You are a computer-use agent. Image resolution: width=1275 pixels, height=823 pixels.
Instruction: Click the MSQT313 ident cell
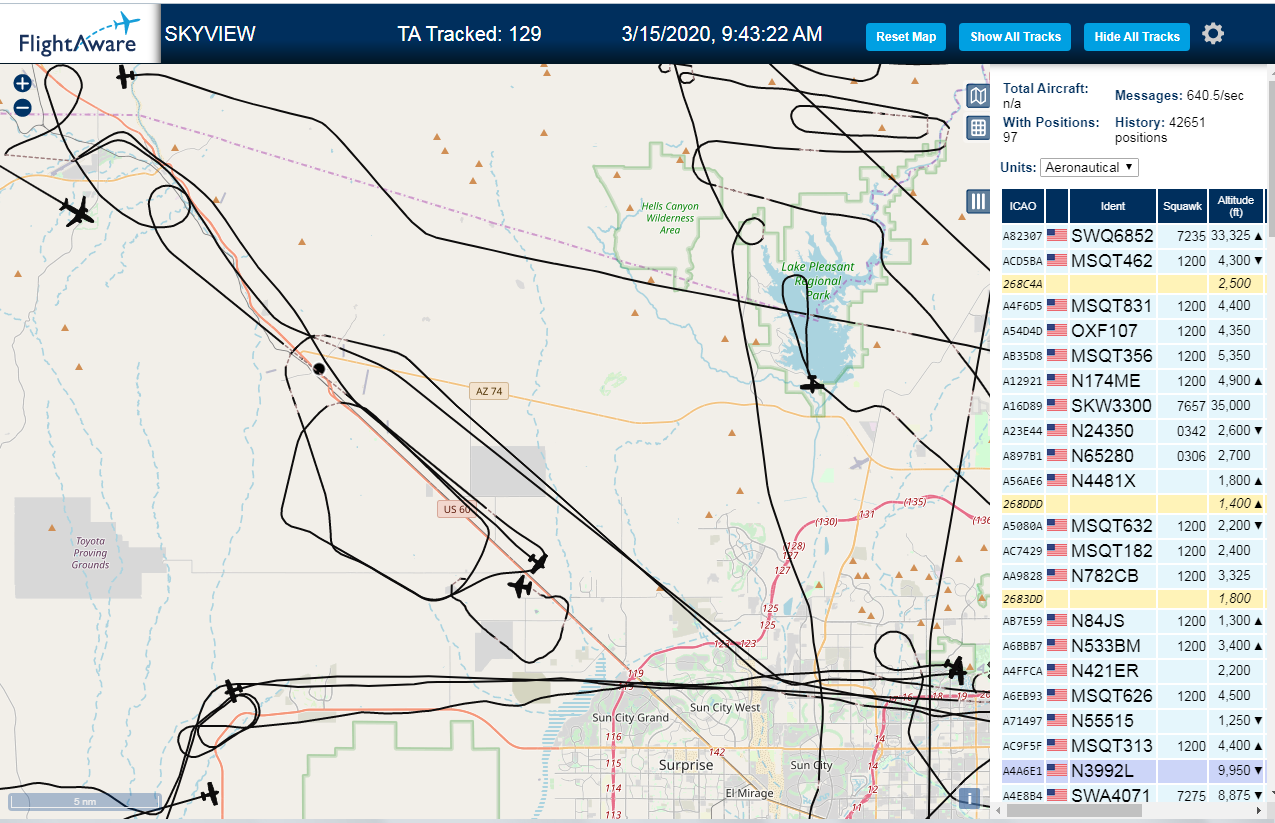click(1112, 746)
